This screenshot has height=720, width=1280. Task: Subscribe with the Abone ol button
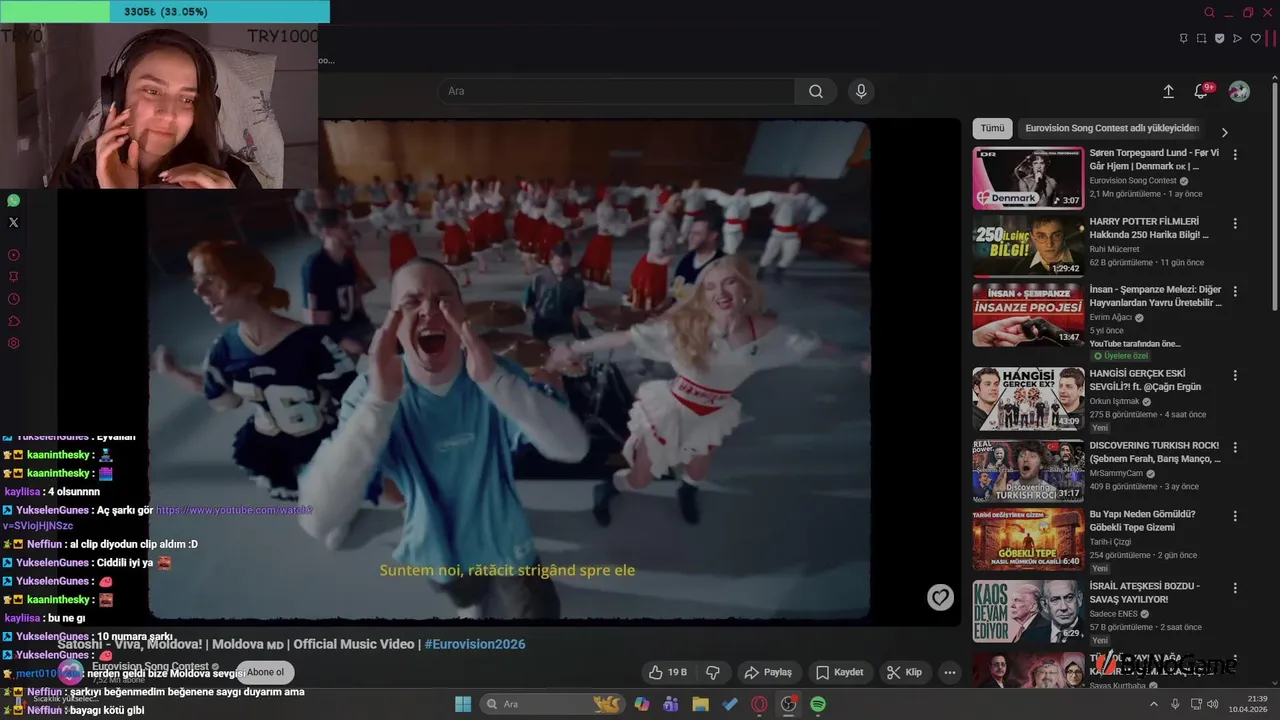(266, 672)
